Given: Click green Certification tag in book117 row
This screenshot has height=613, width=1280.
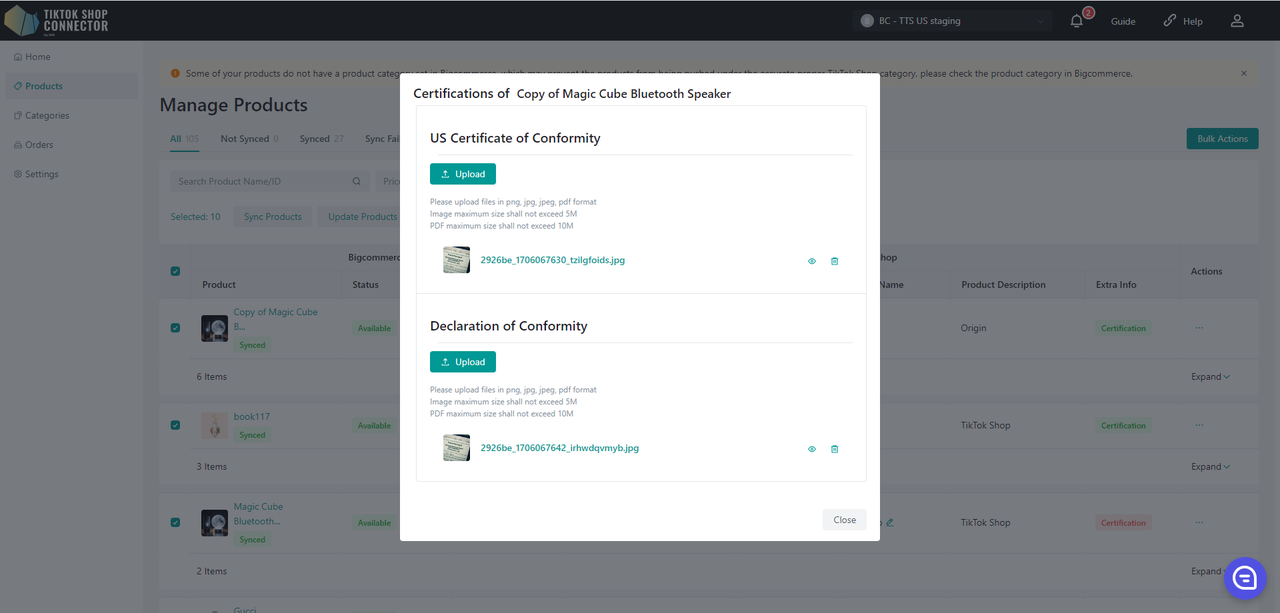Looking at the screenshot, I should 1123,425.
